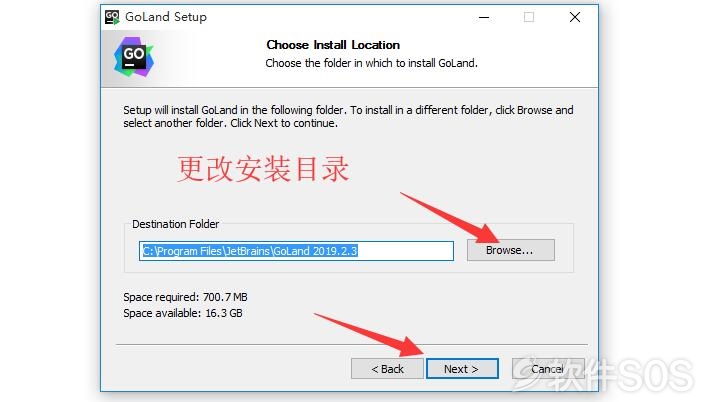Click the Space available 16.3 GB label

tap(183, 313)
